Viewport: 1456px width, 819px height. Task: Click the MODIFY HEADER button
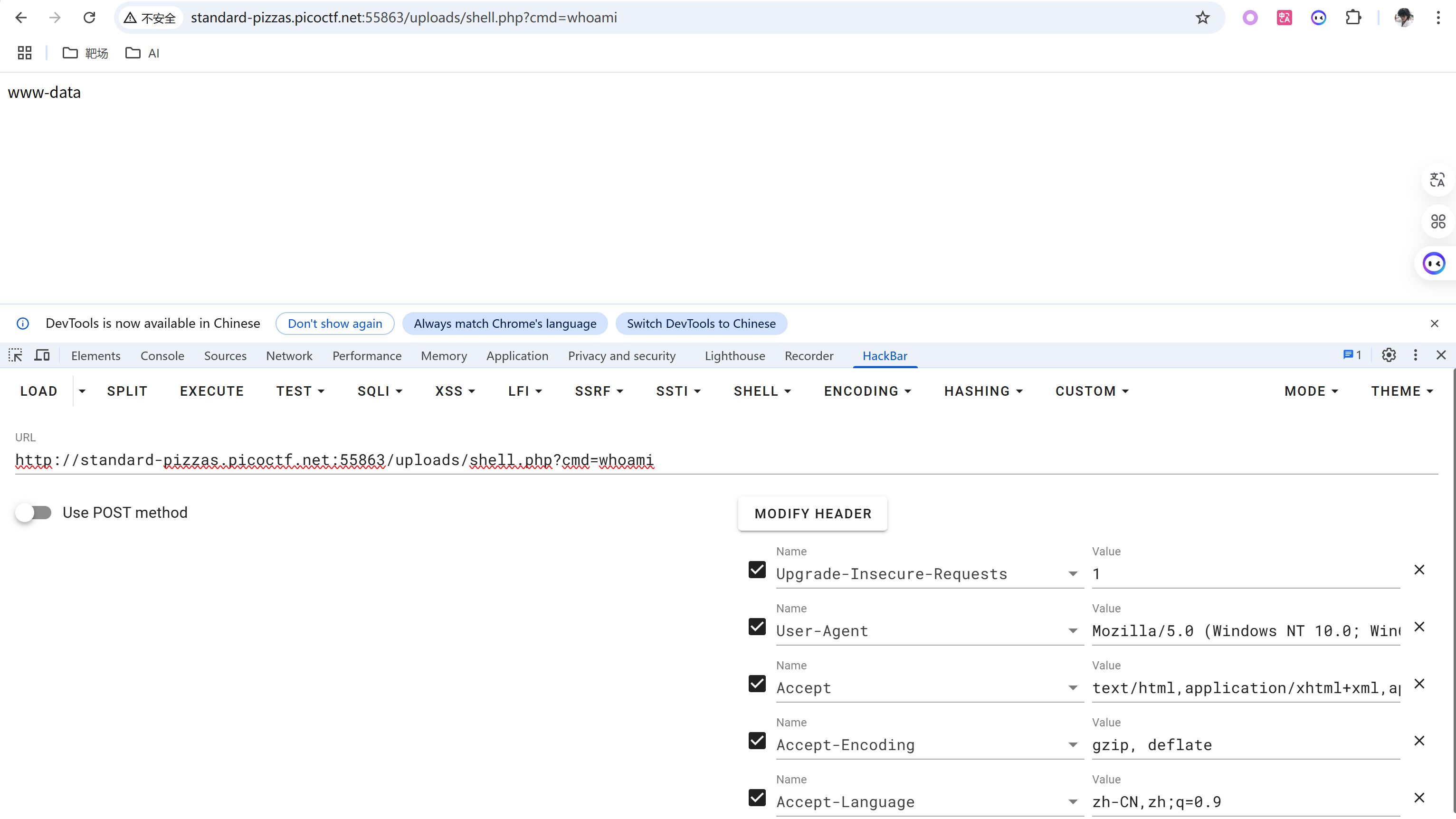pyautogui.click(x=812, y=514)
